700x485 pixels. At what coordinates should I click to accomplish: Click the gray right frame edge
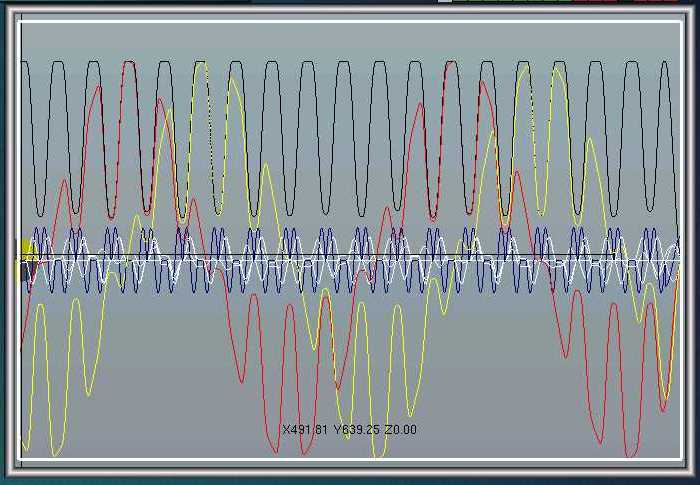pyautogui.click(x=689, y=240)
